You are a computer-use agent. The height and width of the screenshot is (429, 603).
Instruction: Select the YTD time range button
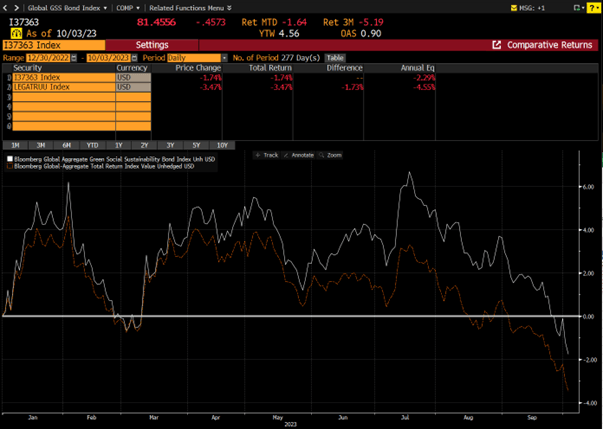92,145
